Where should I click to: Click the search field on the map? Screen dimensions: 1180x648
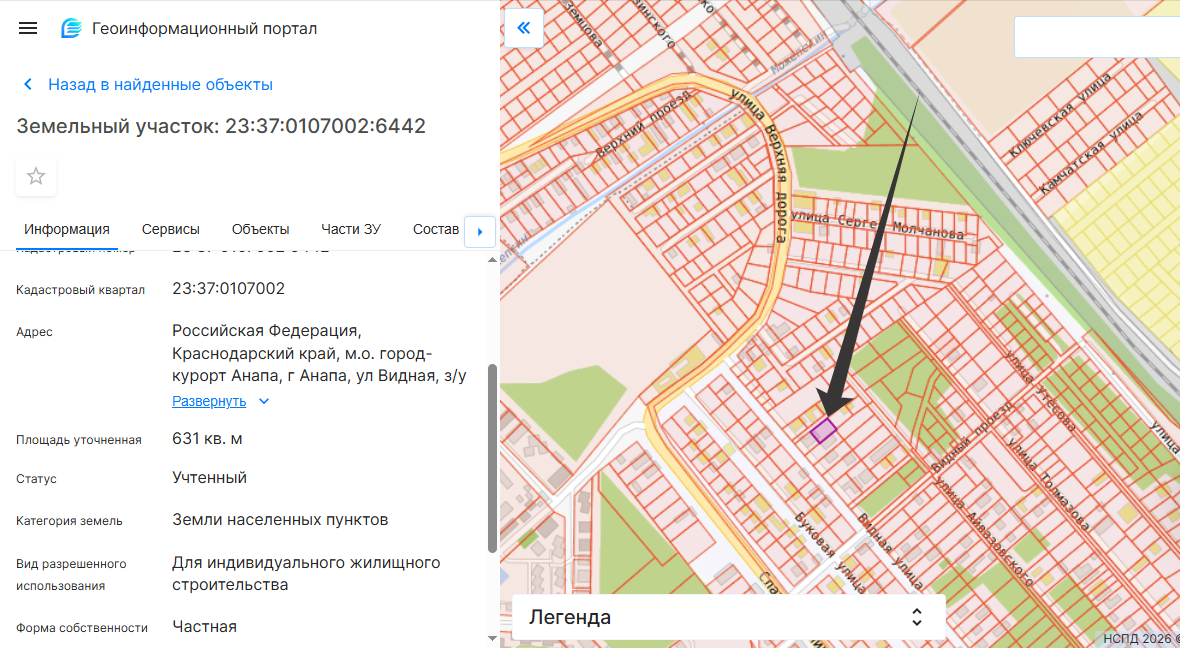[1096, 38]
